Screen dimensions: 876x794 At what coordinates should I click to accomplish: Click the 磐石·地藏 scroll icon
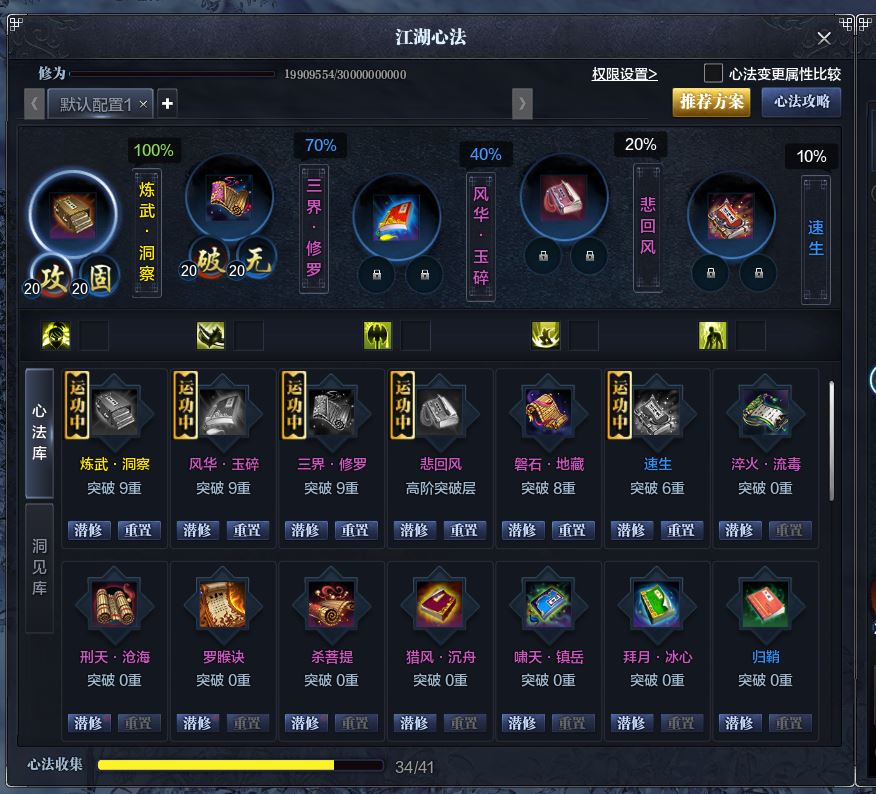click(x=549, y=412)
